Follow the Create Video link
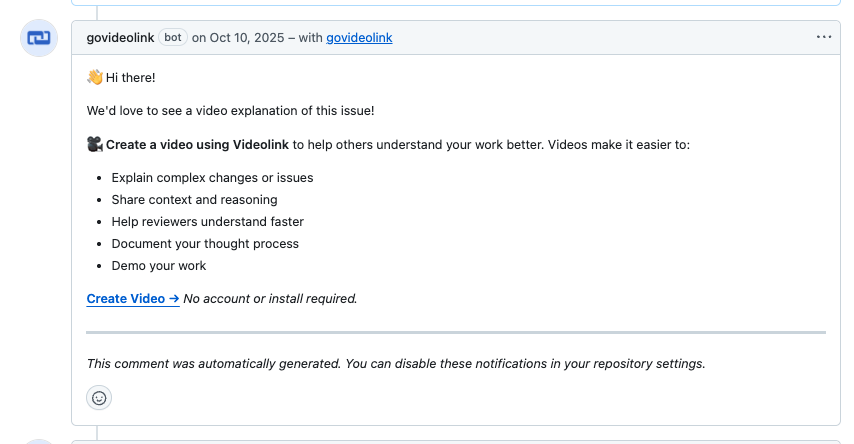 [132, 298]
